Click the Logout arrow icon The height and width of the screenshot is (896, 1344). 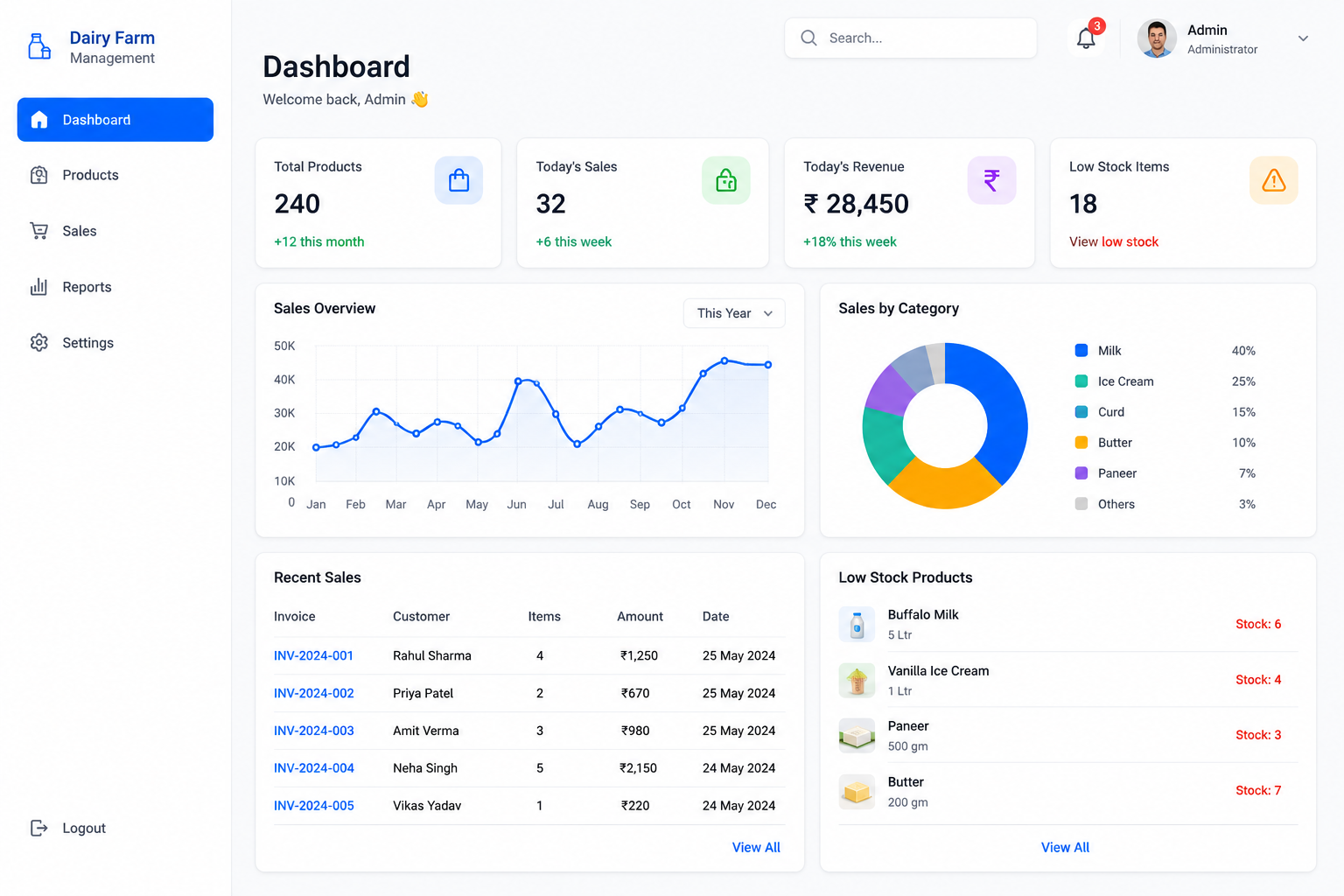[39, 828]
